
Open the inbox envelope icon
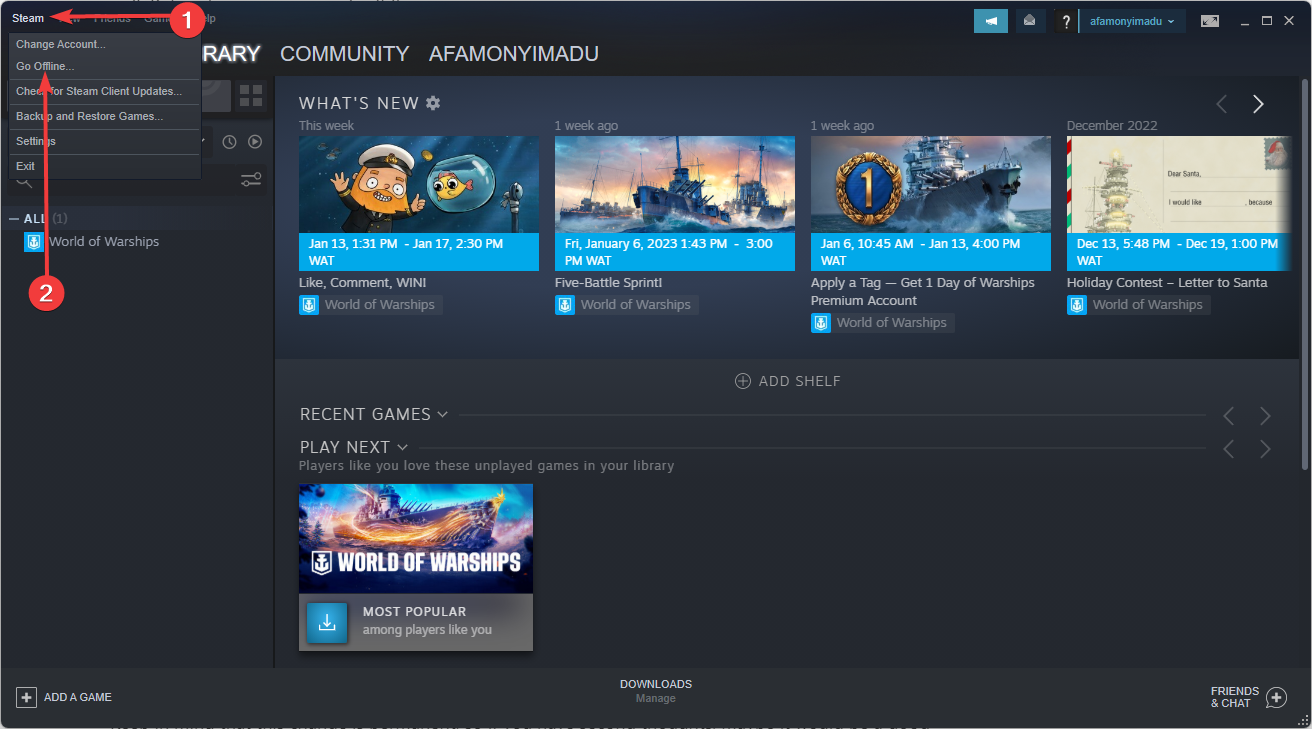click(x=1029, y=21)
